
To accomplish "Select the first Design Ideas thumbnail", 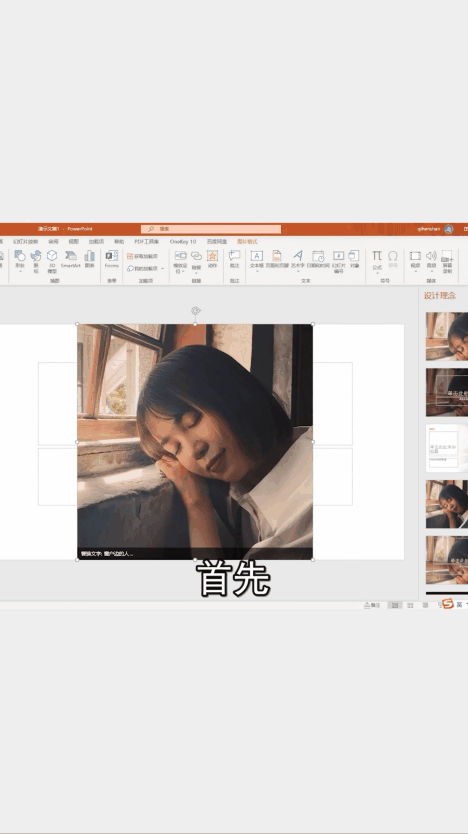I will (447, 336).
